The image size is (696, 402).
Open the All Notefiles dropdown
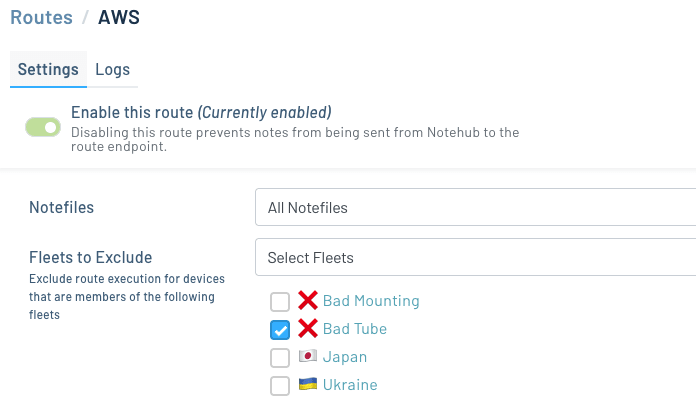[475, 208]
